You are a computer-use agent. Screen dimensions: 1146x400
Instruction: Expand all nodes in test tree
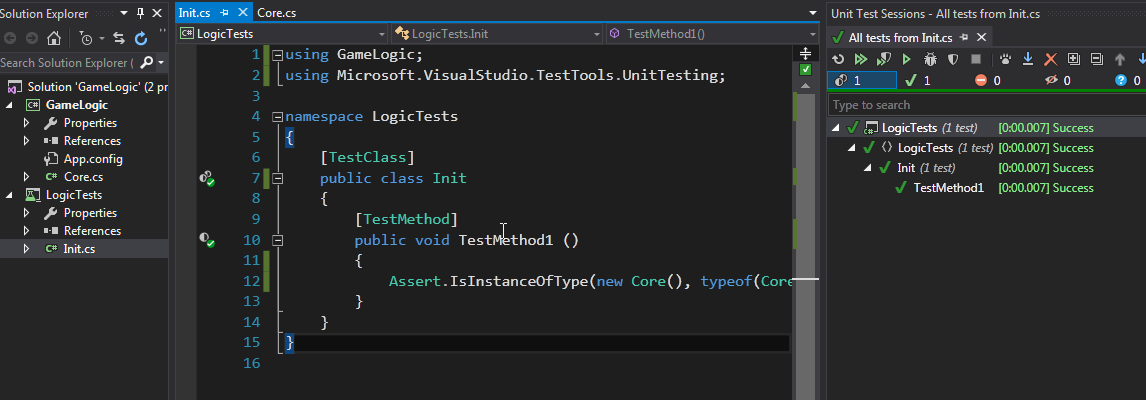(1073, 59)
